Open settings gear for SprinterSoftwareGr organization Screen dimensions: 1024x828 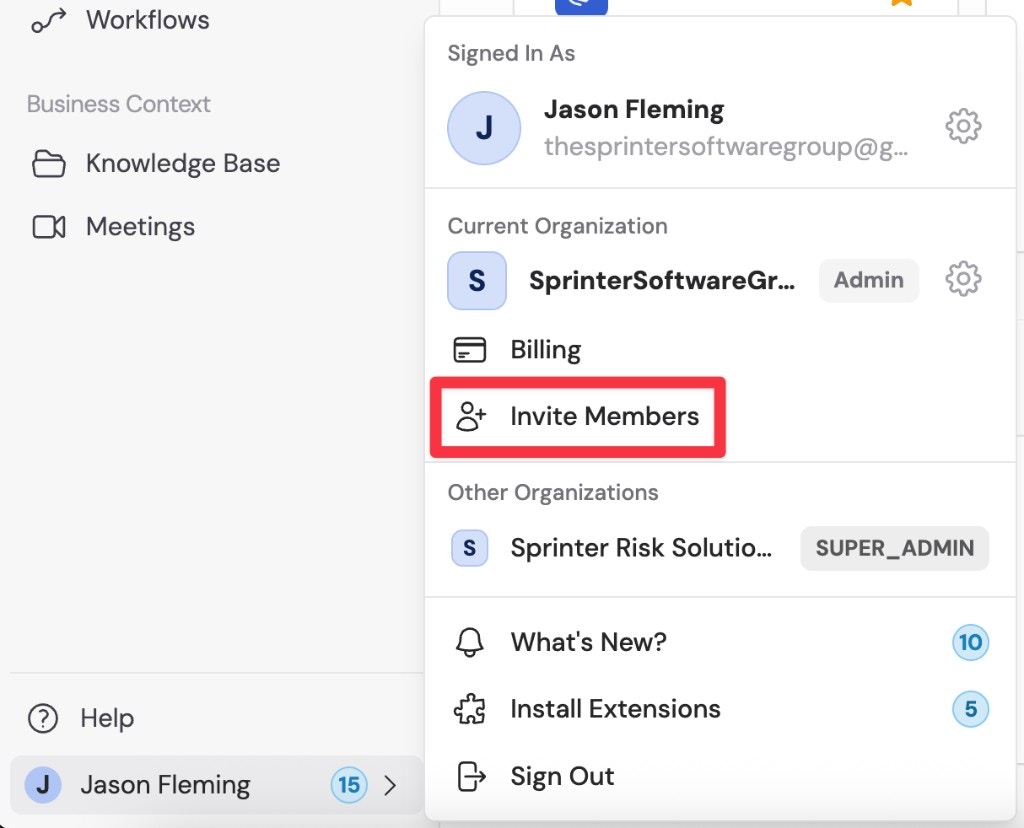pyautogui.click(x=962, y=279)
